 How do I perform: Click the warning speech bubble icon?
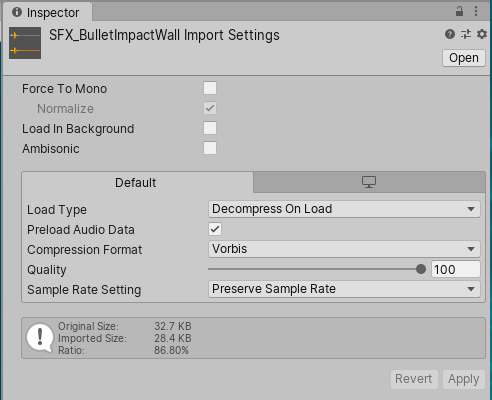pyautogui.click(x=40, y=338)
